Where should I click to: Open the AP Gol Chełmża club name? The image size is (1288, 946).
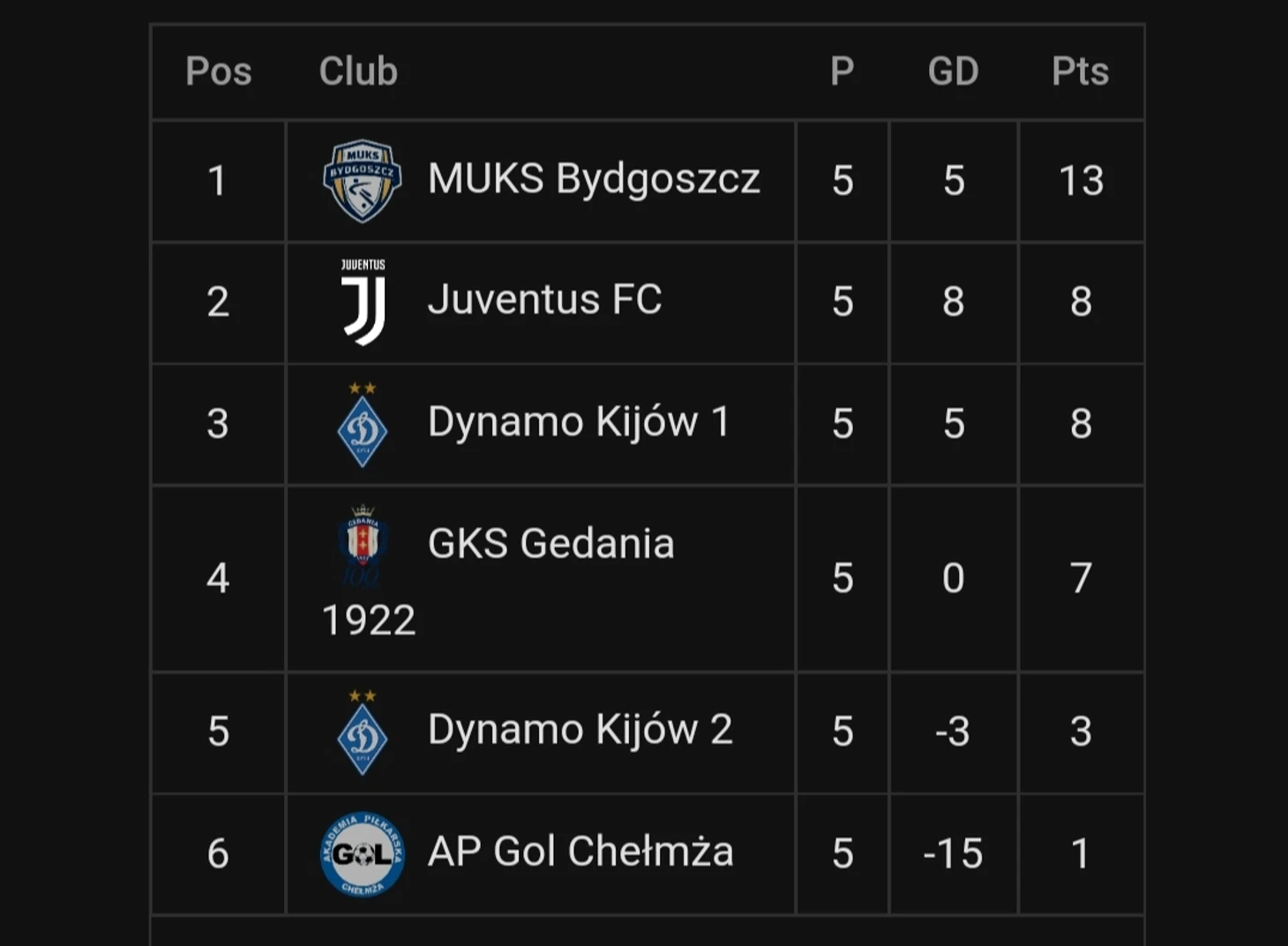(580, 852)
